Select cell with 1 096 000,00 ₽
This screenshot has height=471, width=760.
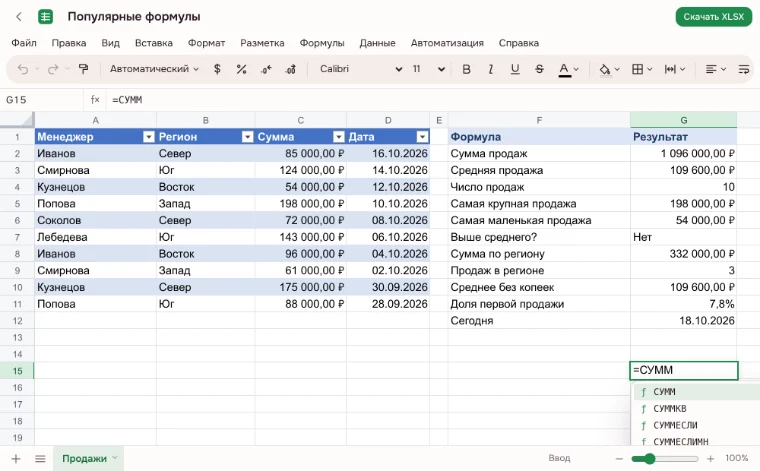(x=683, y=154)
